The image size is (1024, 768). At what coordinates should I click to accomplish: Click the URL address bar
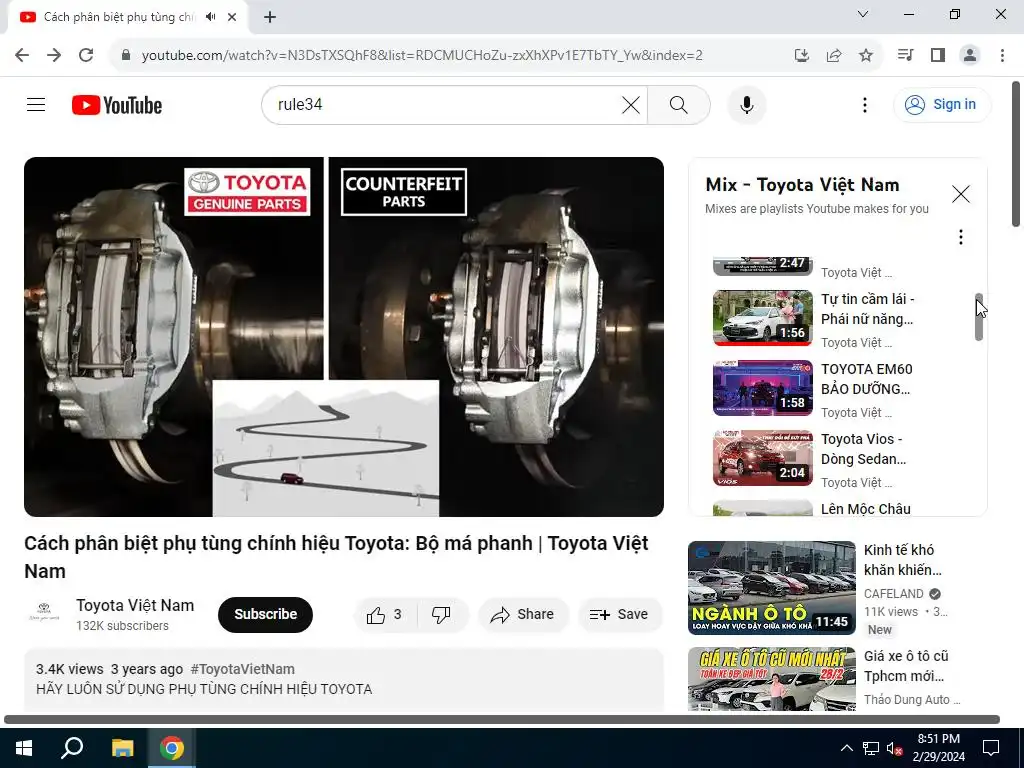click(422, 56)
